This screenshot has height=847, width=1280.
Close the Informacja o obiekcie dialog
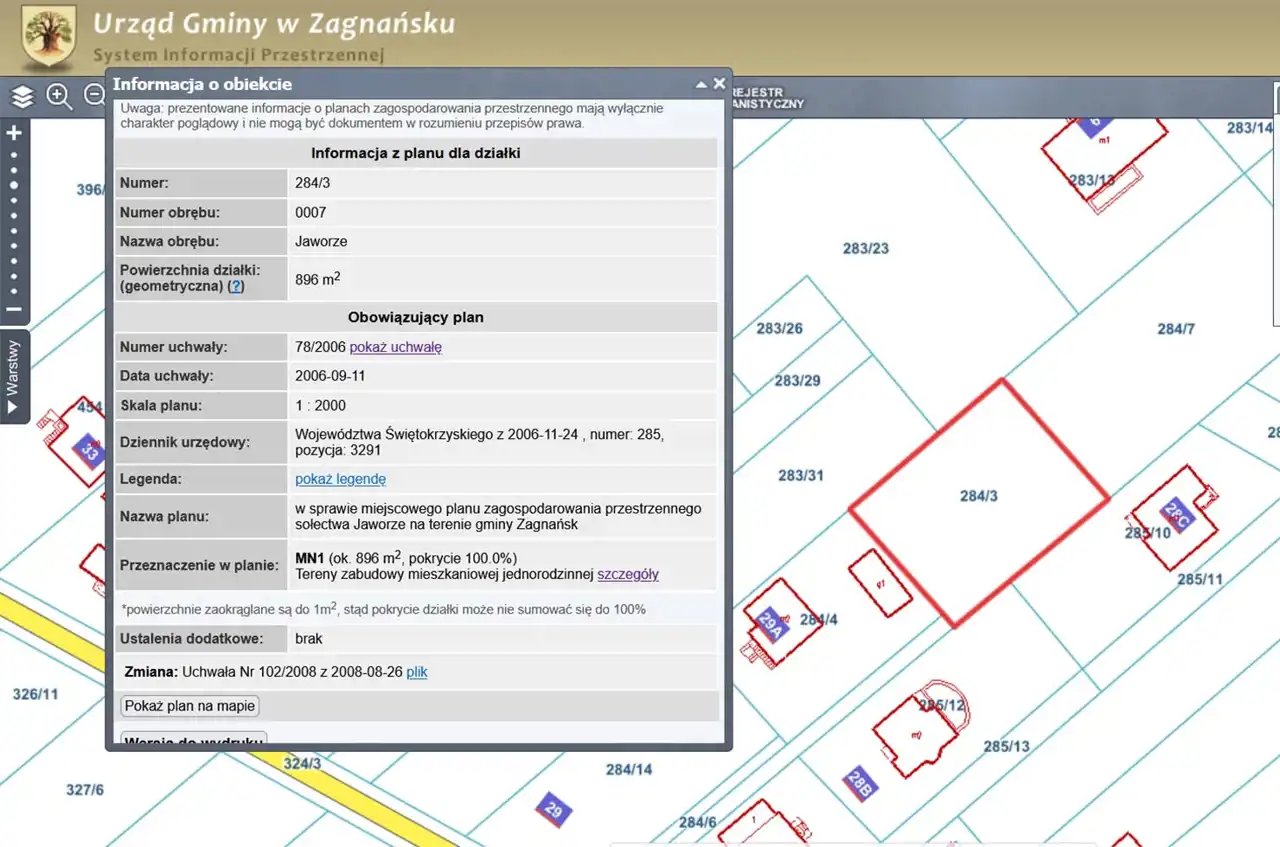(719, 84)
